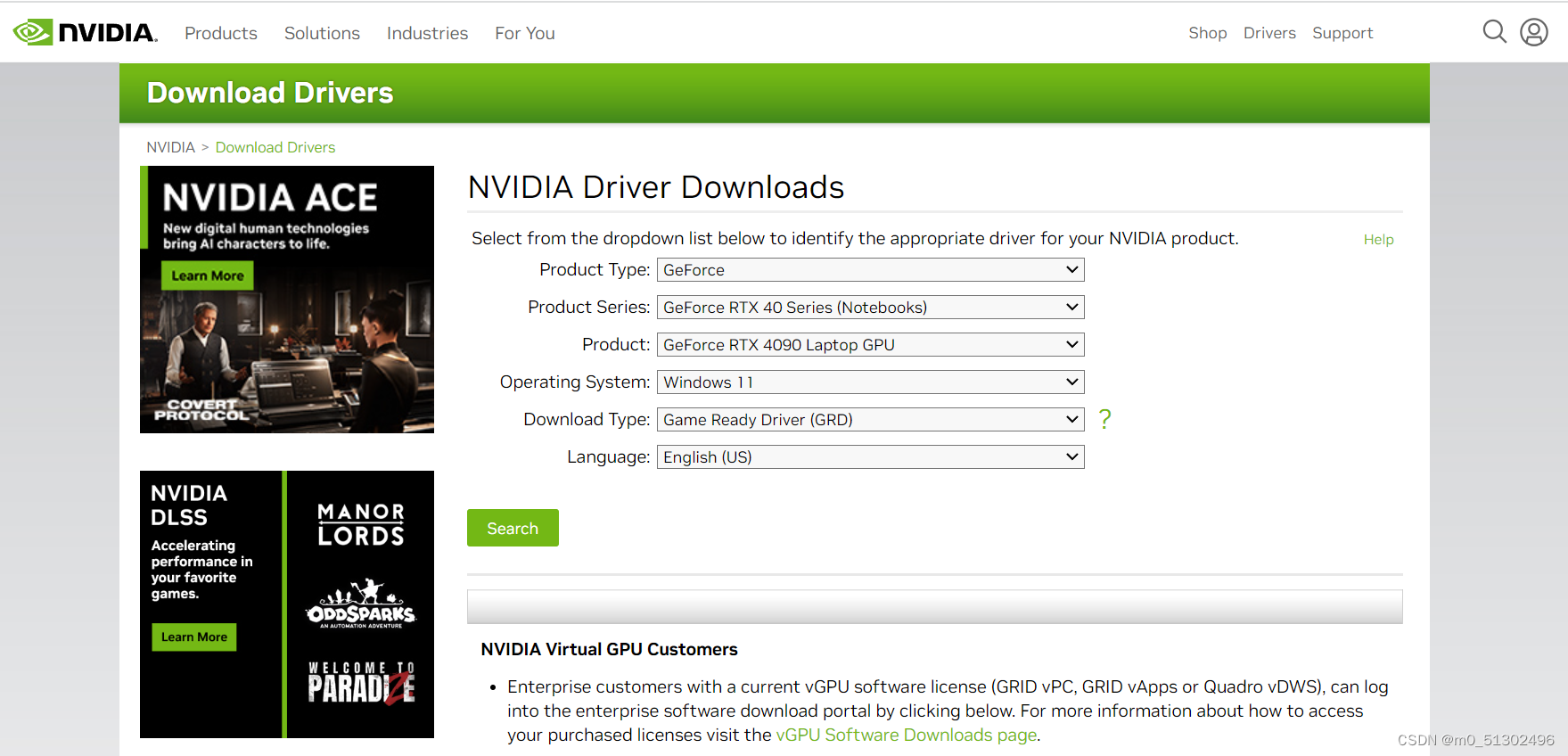Open the Products menu
This screenshot has width=1568, height=756.
coord(221,33)
